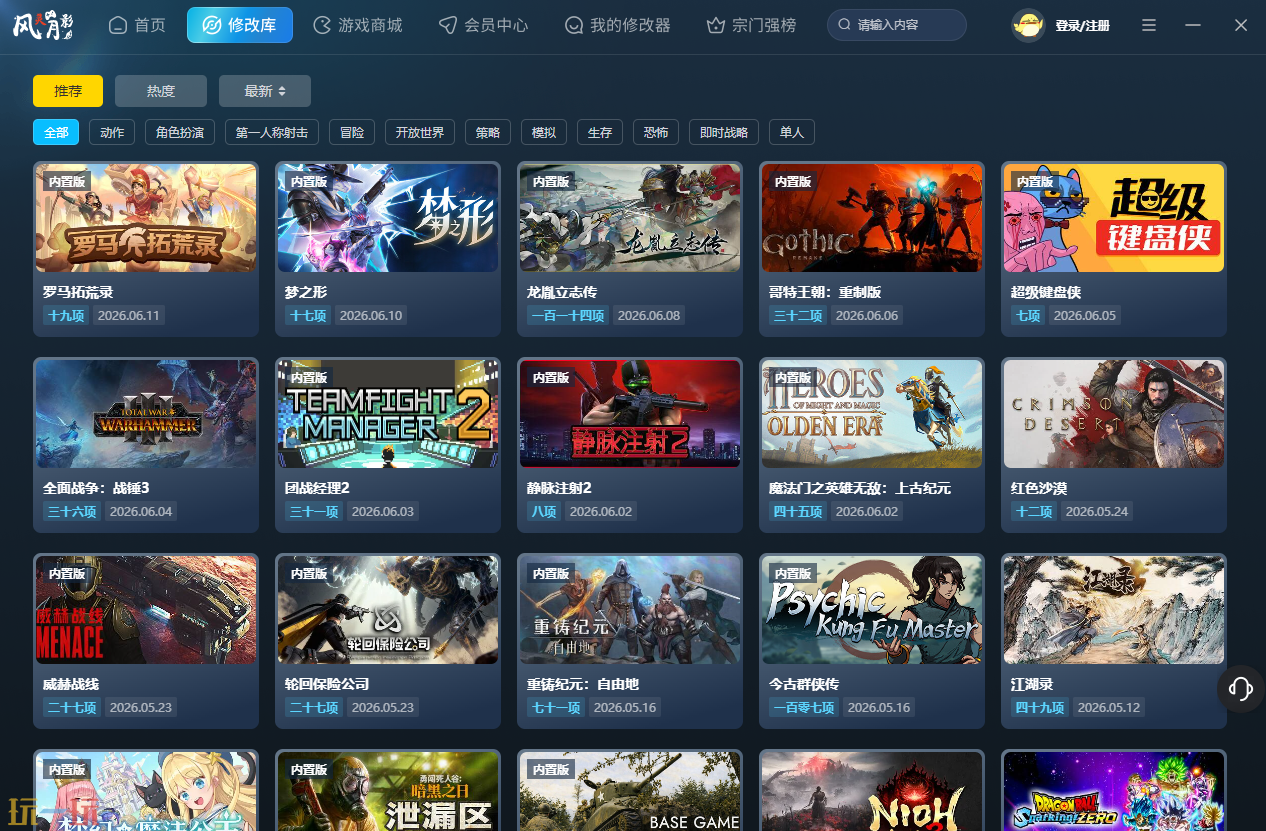Click 哥特王朝:重制版 title text
The height and width of the screenshot is (831, 1266).
[x=825, y=292]
